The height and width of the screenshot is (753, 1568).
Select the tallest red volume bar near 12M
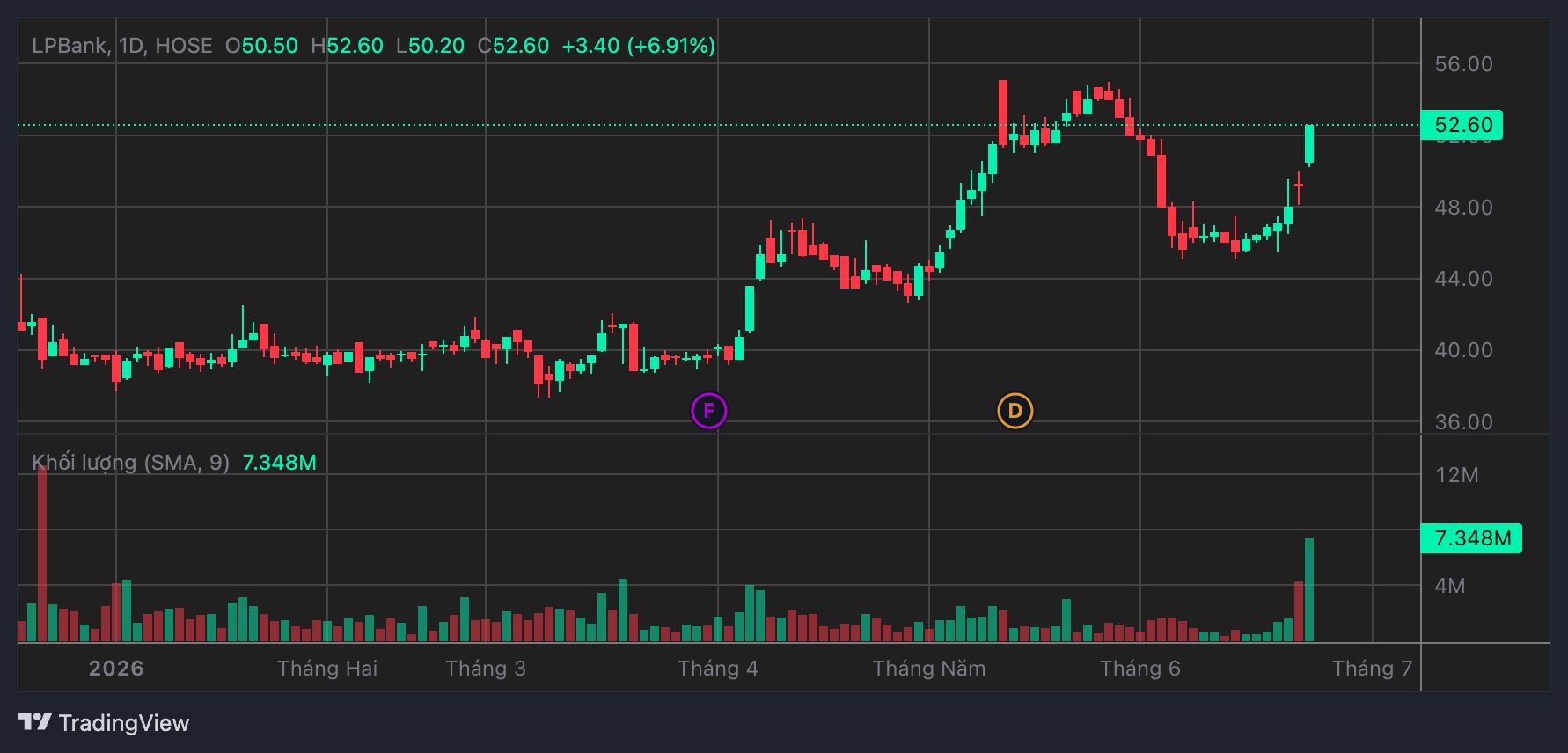(x=42, y=553)
